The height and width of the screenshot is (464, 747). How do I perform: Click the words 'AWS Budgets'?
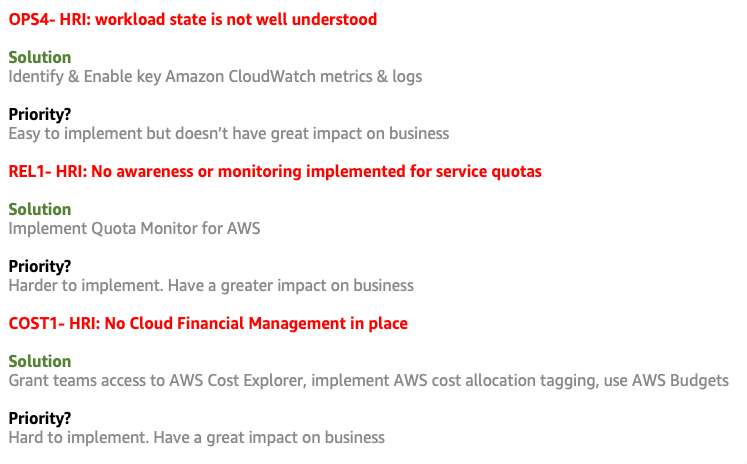[680, 381]
